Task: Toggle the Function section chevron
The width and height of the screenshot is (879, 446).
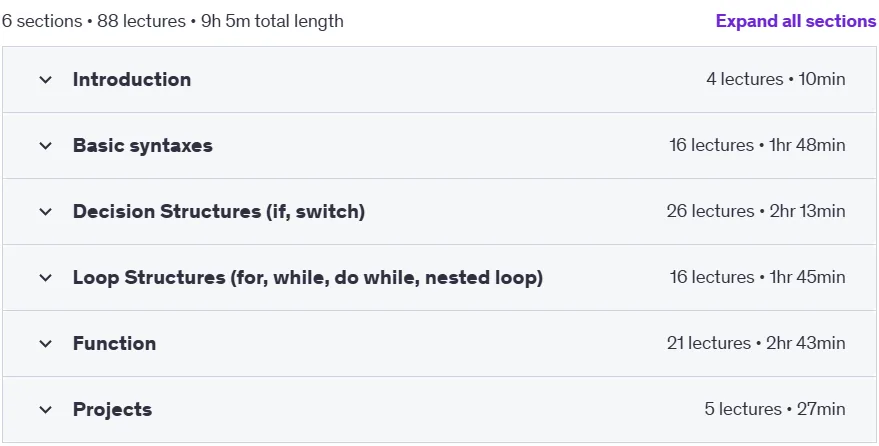Action: pos(45,344)
